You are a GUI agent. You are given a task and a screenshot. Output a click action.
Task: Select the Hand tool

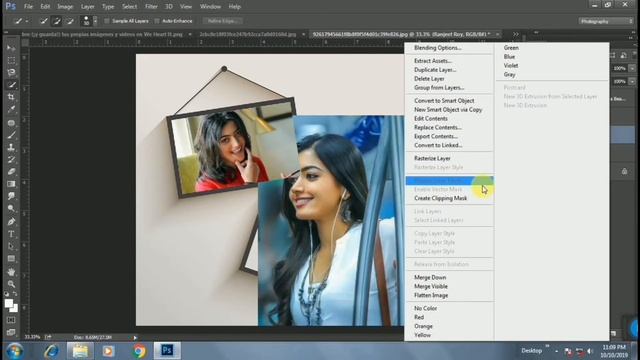(11, 272)
